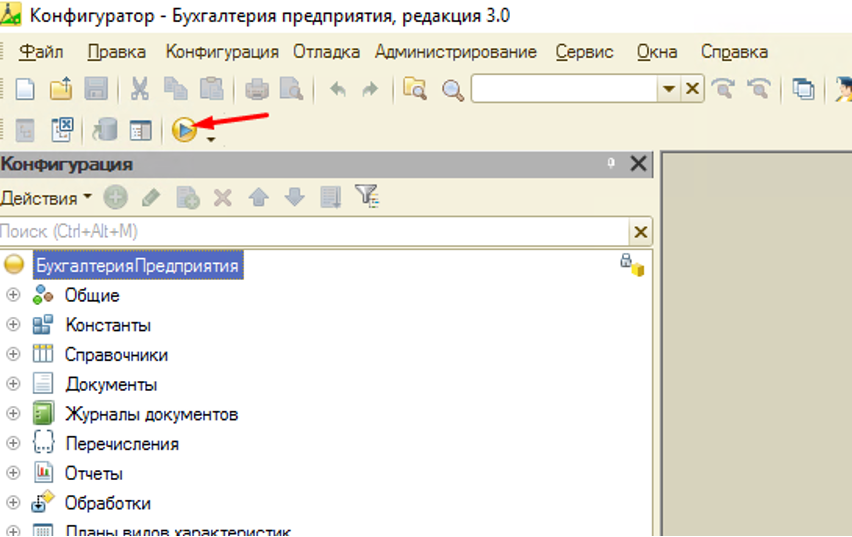This screenshot has height=537, width=852.
Task: Click the Поиск (Ctrl+Alt+M) search field
Action: click(314, 232)
